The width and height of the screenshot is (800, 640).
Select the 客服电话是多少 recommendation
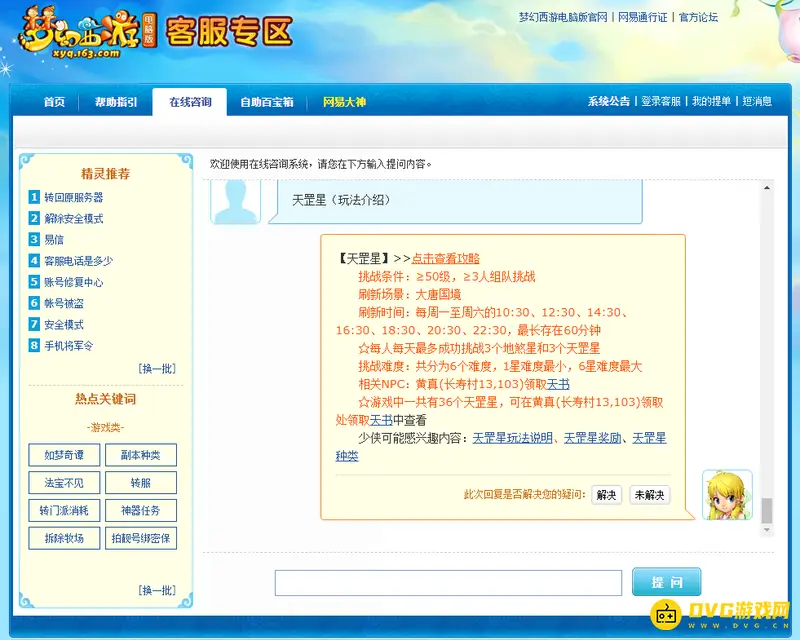(x=78, y=261)
